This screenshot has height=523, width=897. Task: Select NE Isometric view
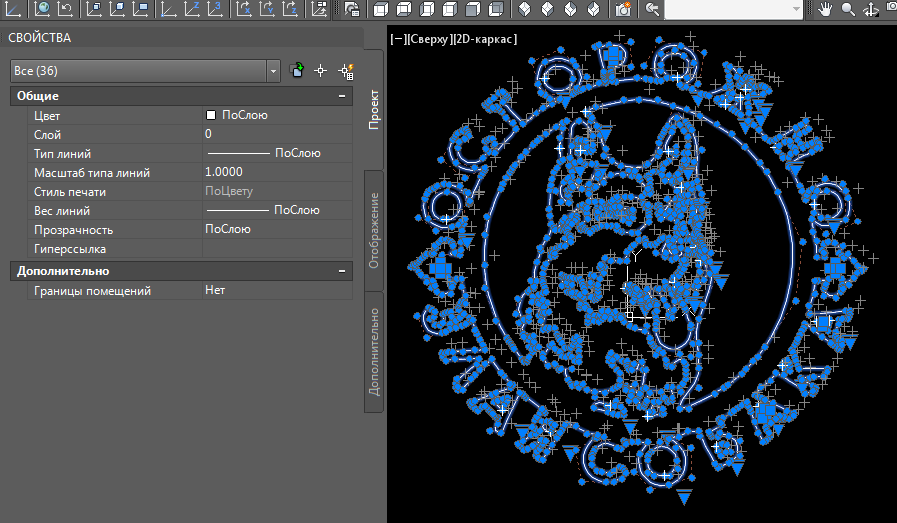point(570,9)
